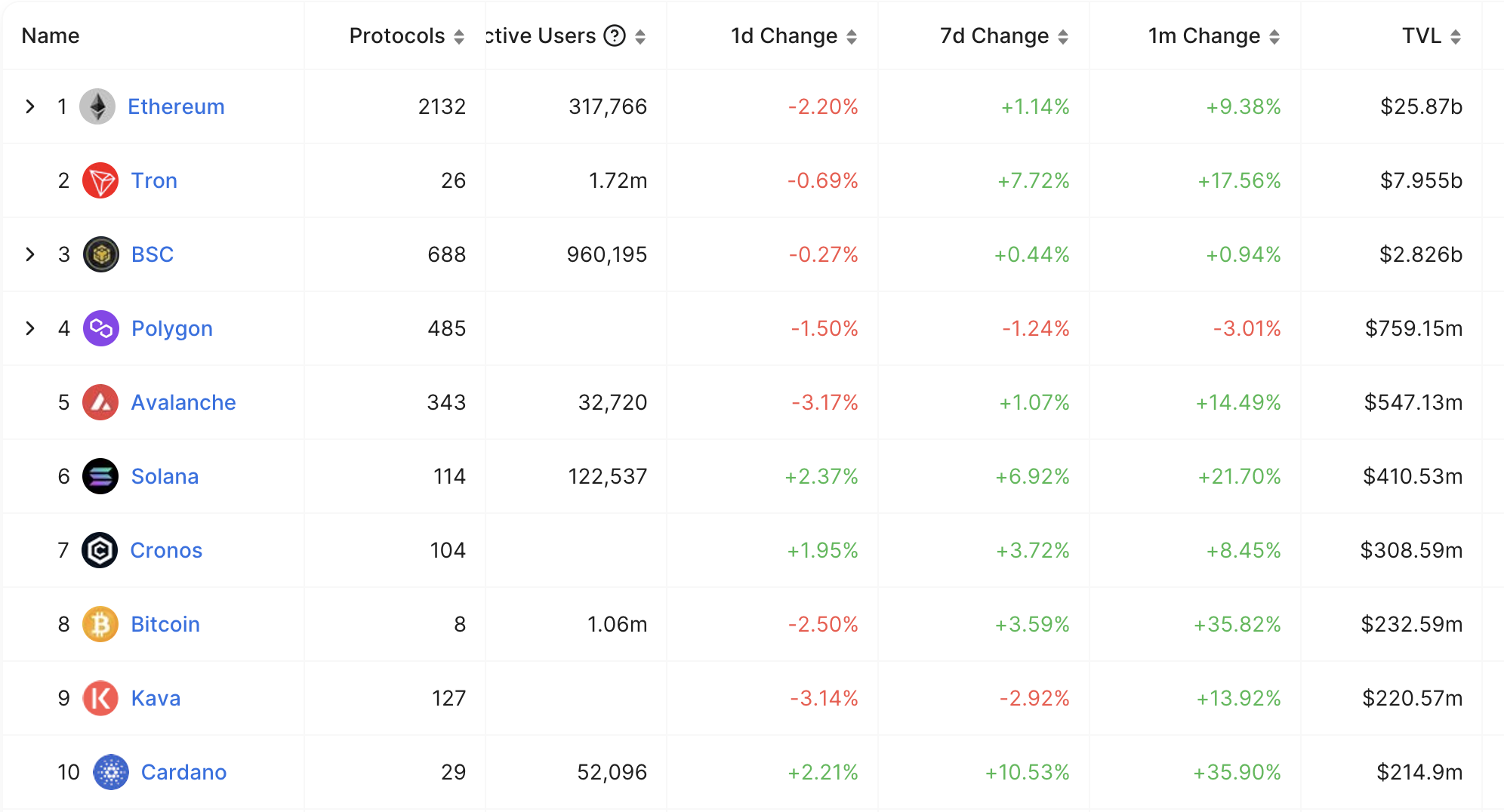This screenshot has height=812, width=1504.
Task: Open the Cronos chain link
Action: coord(166,550)
